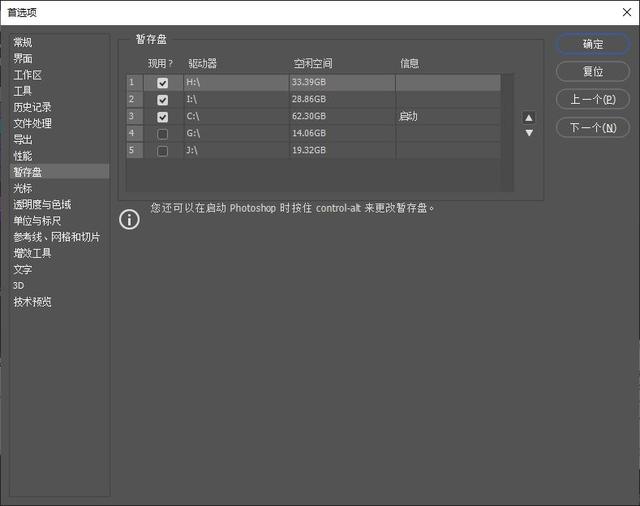Image resolution: width=640 pixels, height=506 pixels.
Task: Click the 复位 reset button
Action: [592, 72]
